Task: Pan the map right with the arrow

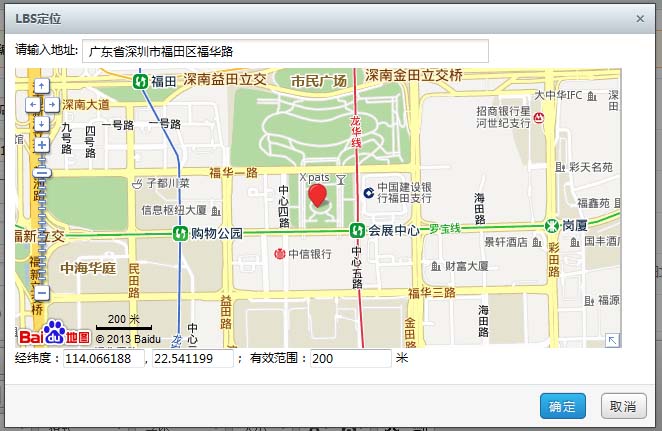Action: (52, 105)
